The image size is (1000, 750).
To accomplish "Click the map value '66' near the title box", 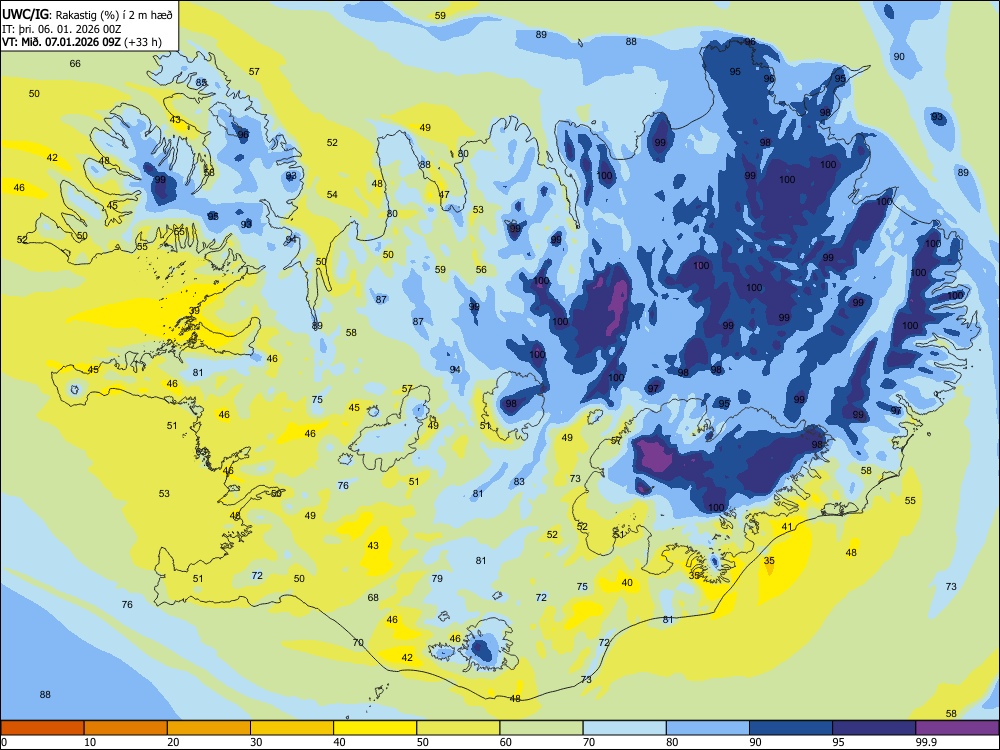I will click(75, 64).
